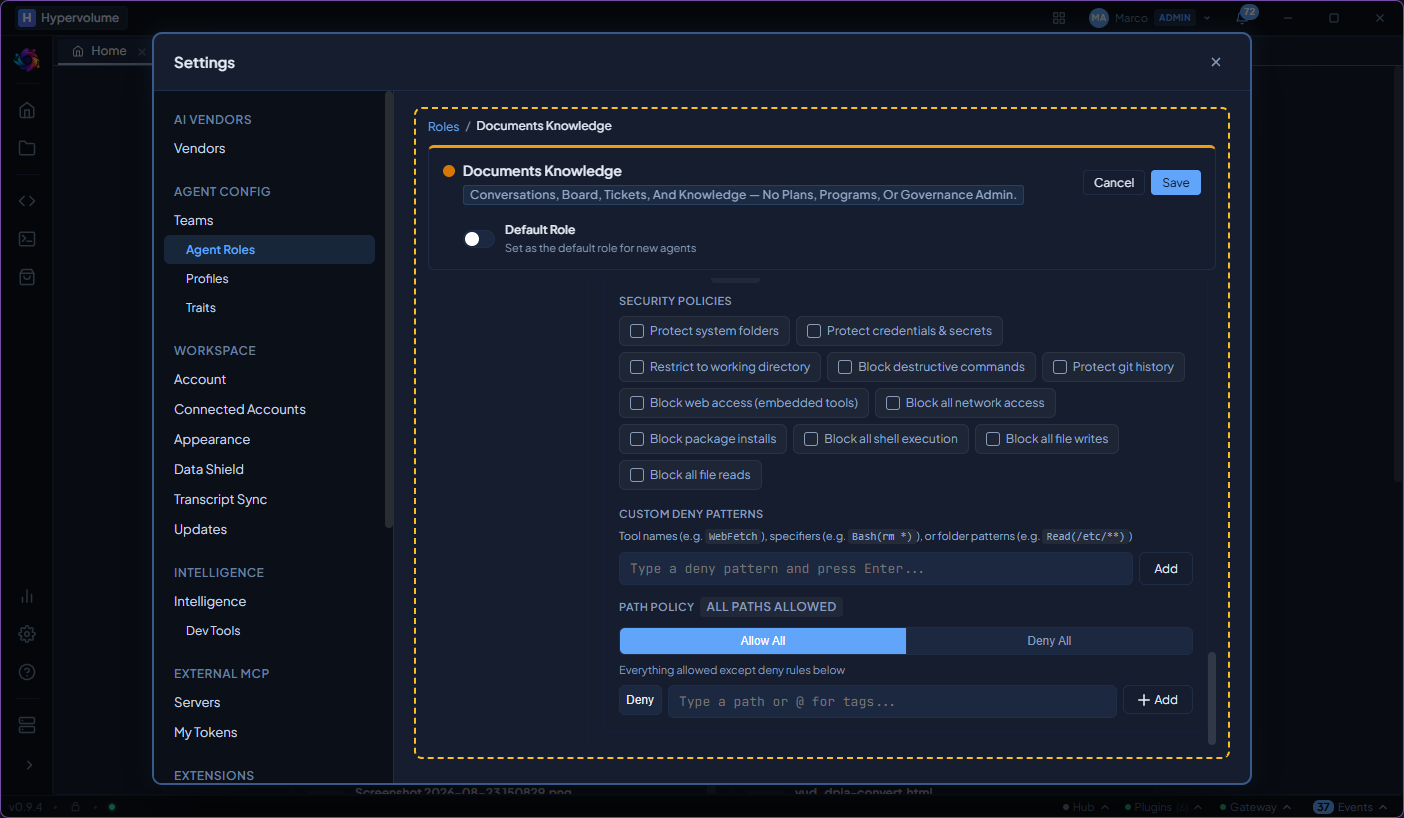Open the Data Shield settings

(x=209, y=470)
